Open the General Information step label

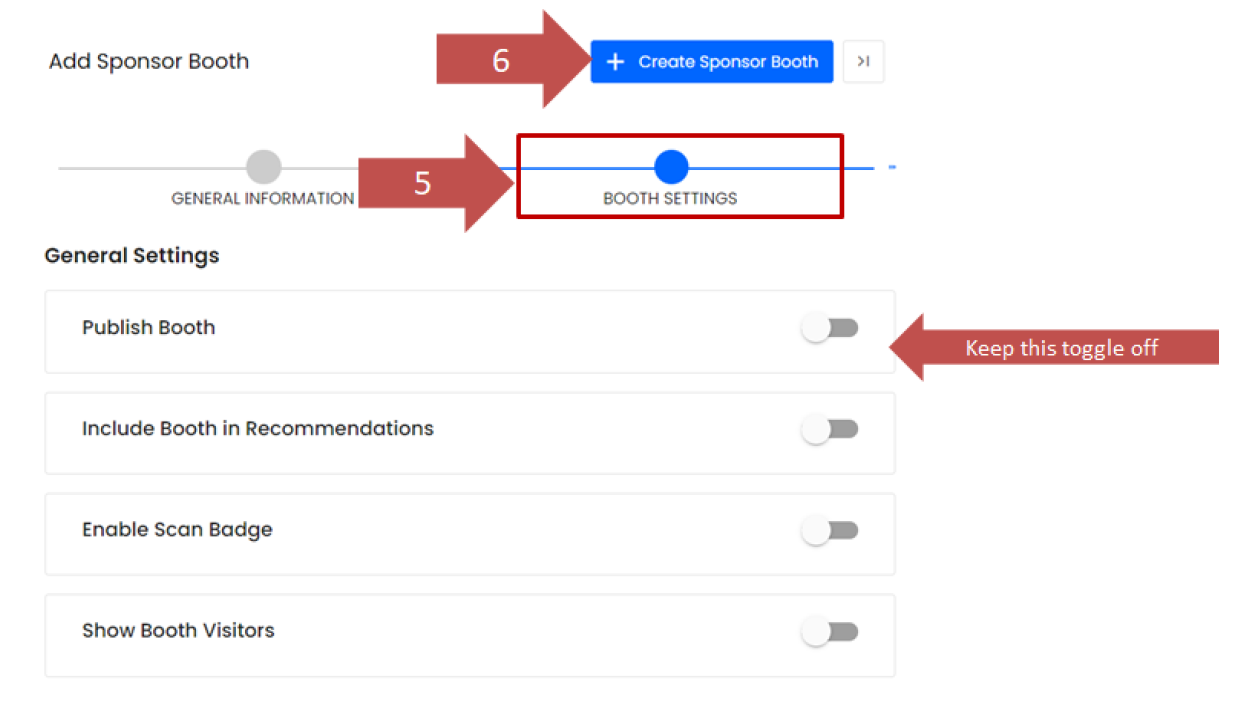262,198
